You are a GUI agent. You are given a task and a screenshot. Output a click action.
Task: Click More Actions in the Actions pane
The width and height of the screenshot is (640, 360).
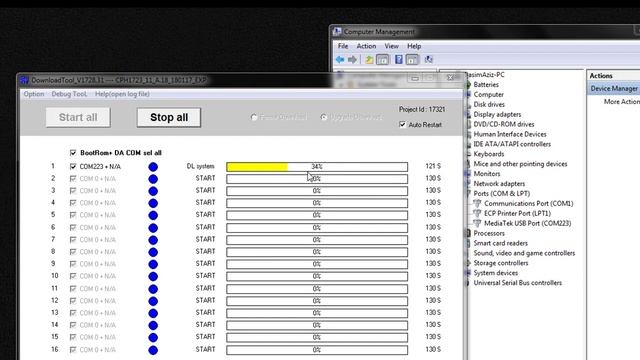point(622,102)
